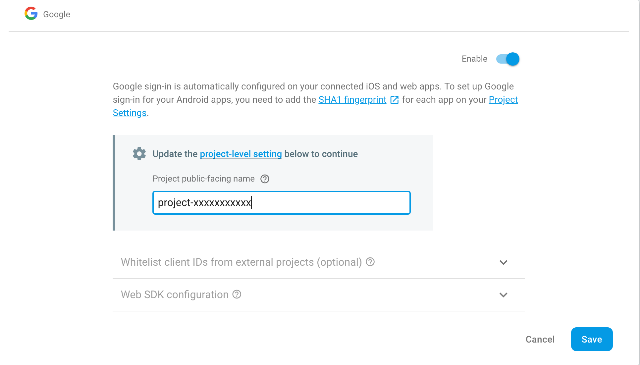Click the Settings word on the wrapped link line
The width and height of the screenshot is (640, 365).
tap(129, 113)
